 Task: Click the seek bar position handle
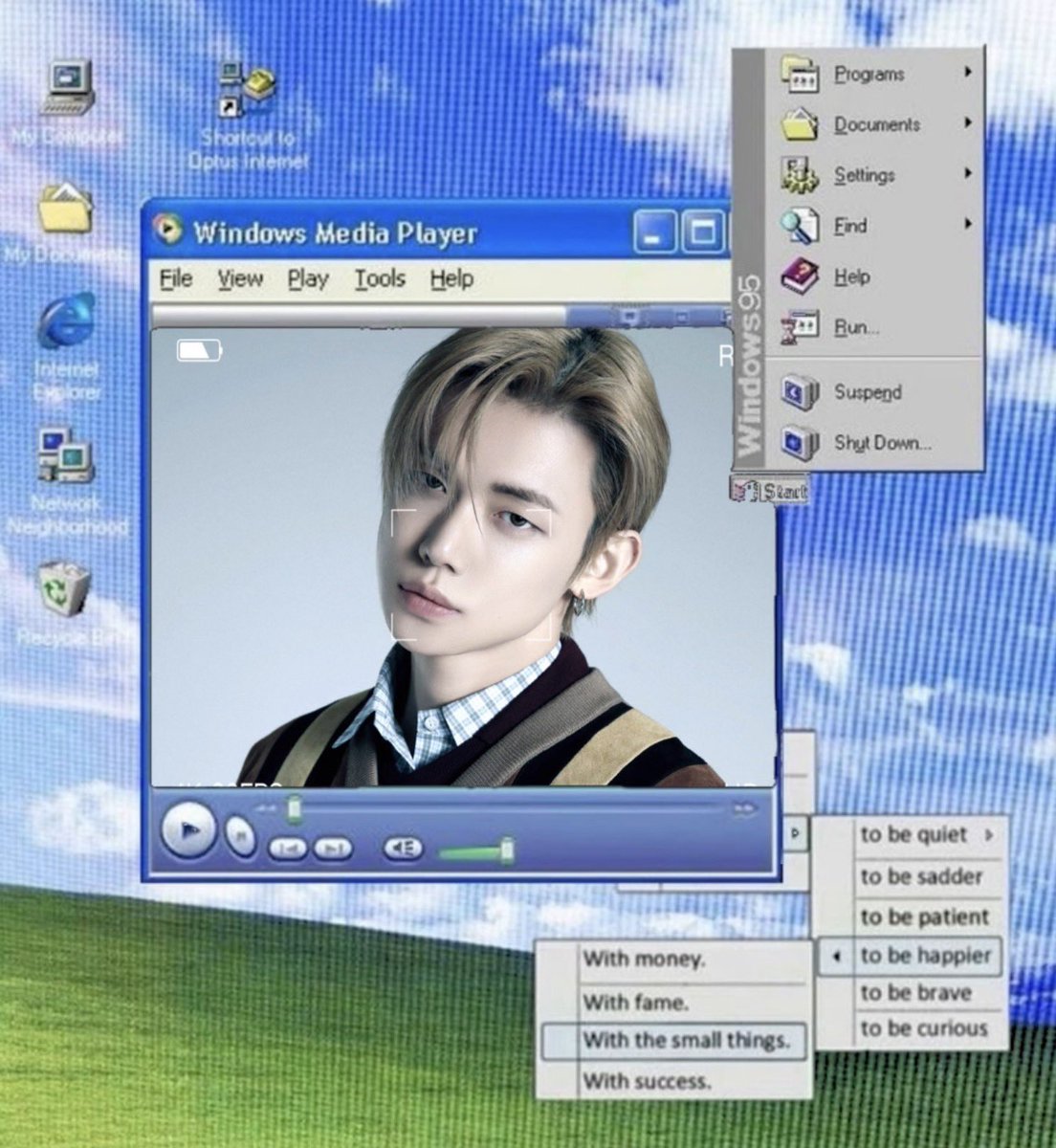(296, 809)
